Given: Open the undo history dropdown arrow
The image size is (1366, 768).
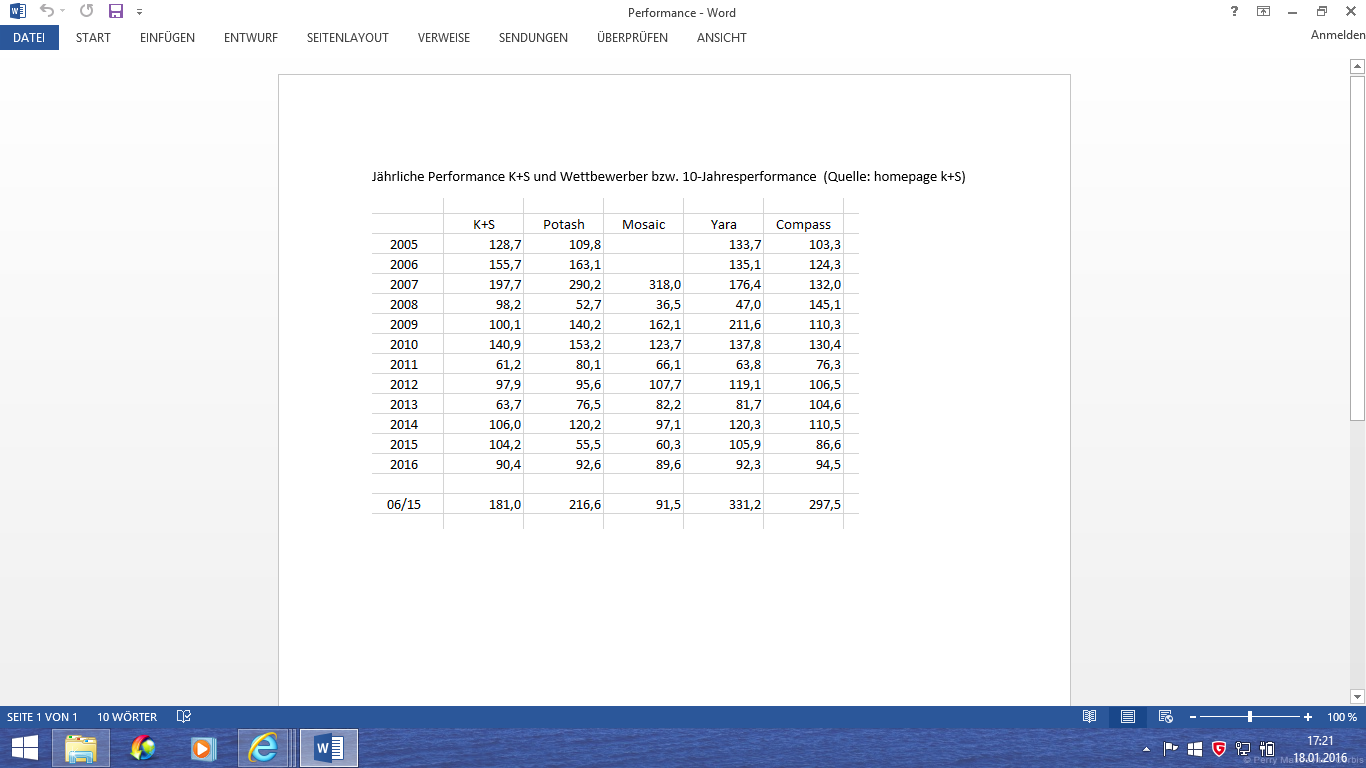Looking at the screenshot, I should pos(62,12).
